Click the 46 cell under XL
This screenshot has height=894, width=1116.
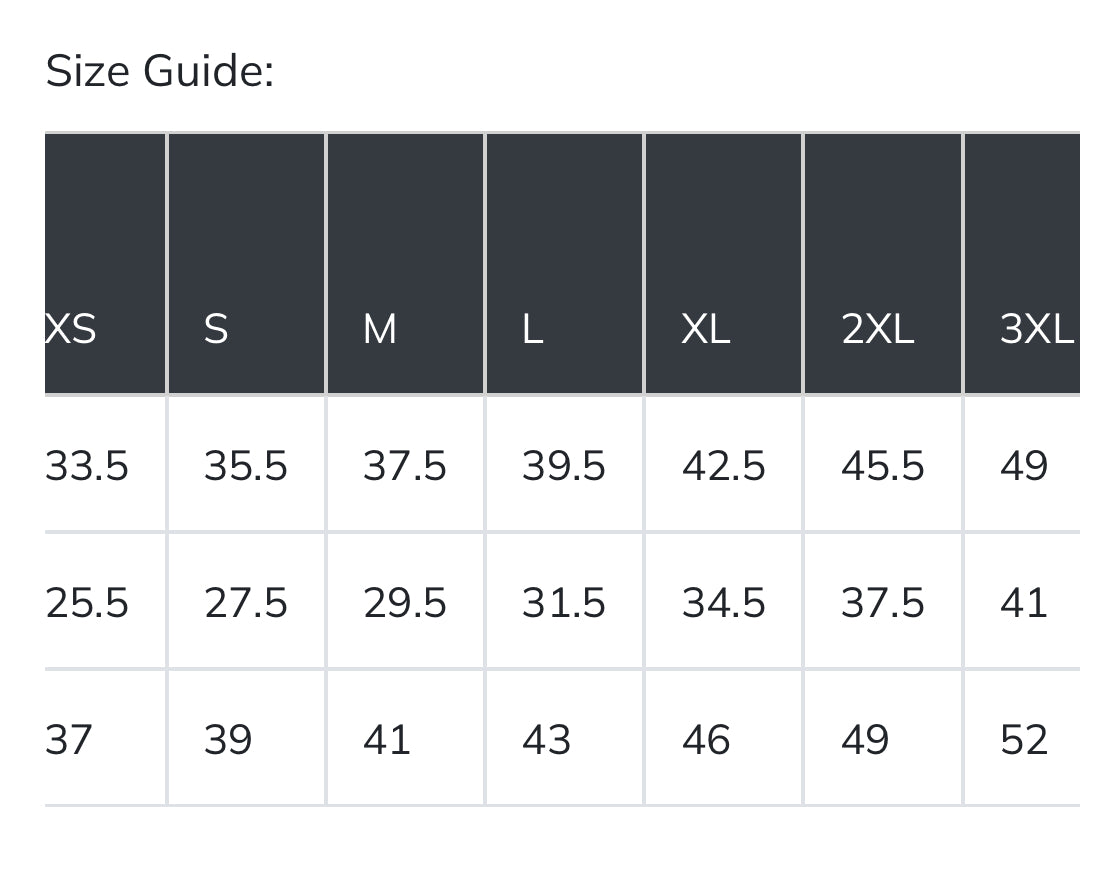tap(706, 740)
